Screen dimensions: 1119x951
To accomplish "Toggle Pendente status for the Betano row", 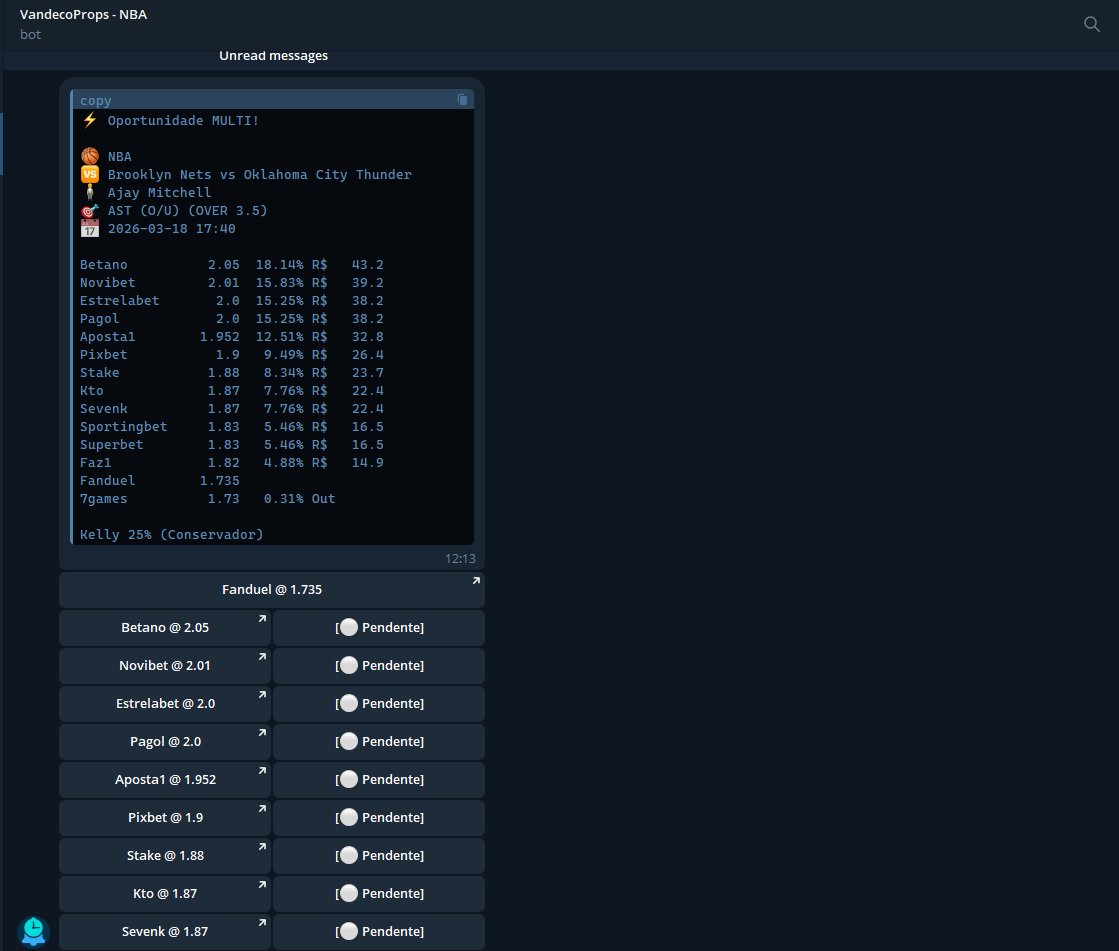I will pyautogui.click(x=379, y=627).
